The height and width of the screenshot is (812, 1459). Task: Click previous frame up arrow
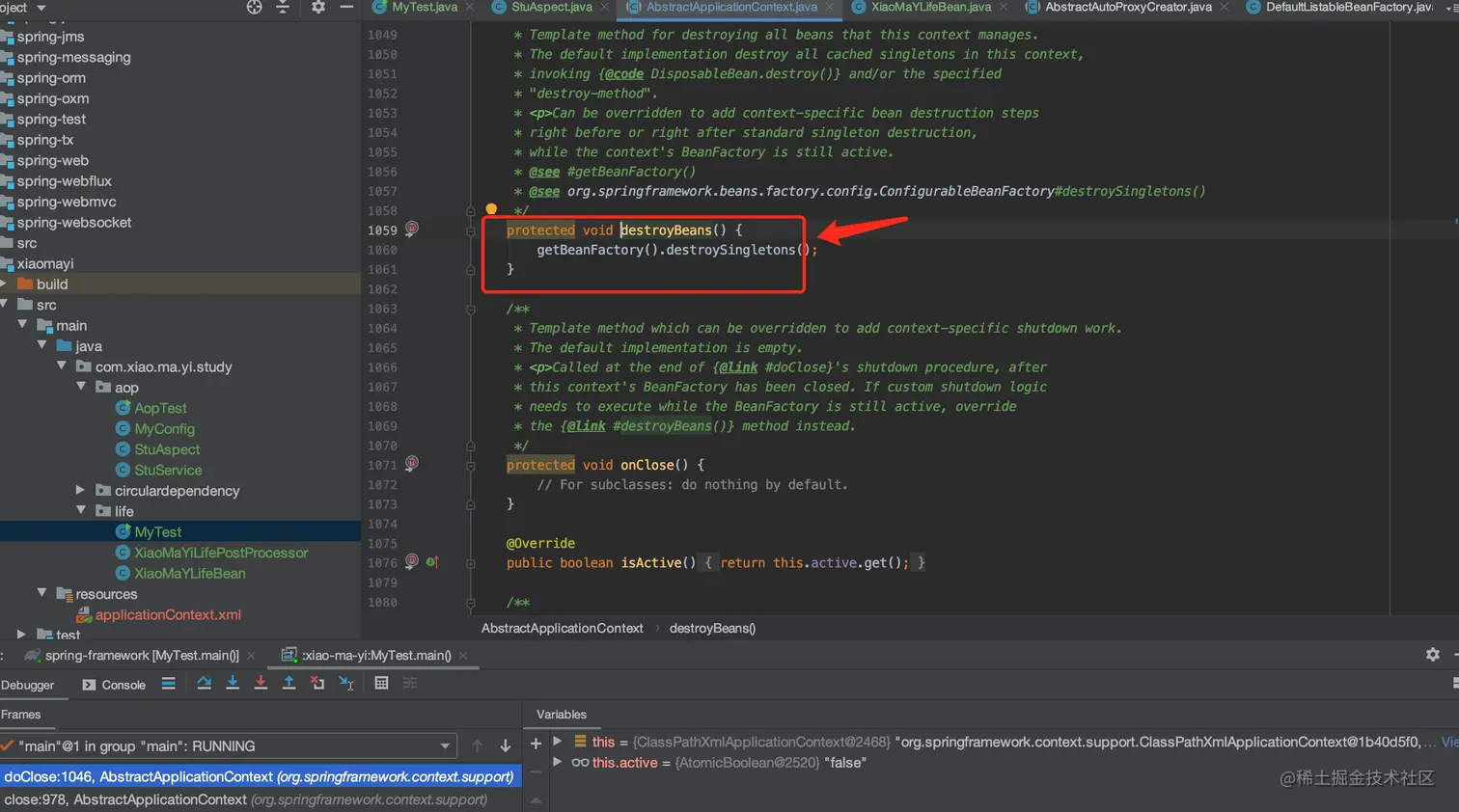477,745
